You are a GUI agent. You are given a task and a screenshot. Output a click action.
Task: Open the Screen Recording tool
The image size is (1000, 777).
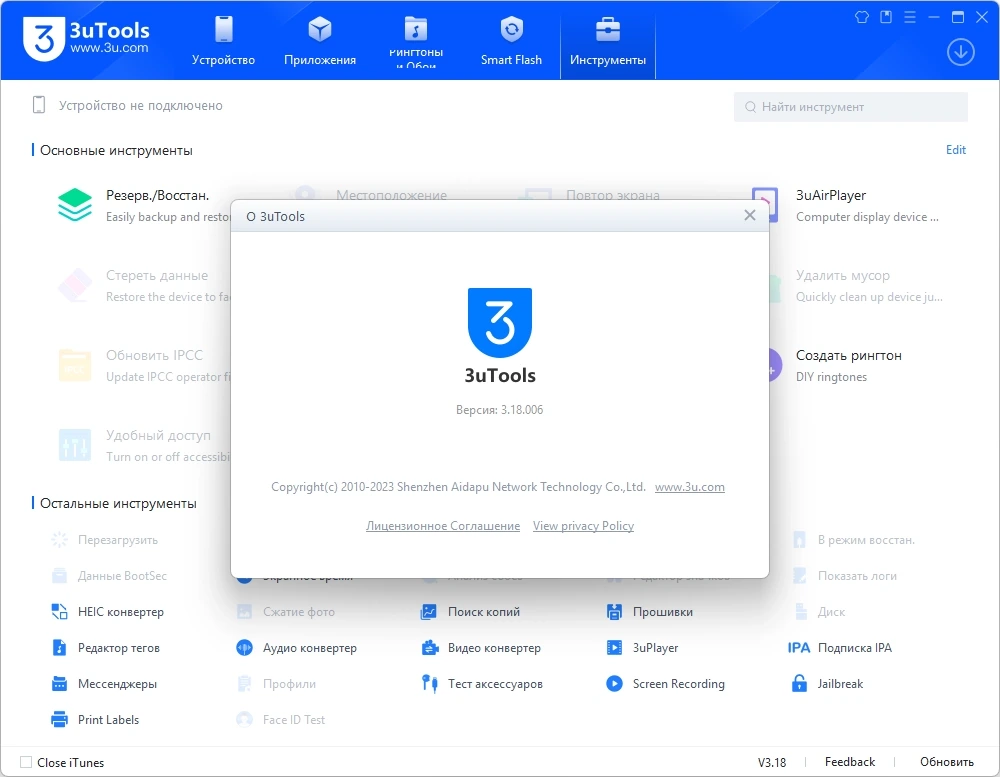pyautogui.click(x=665, y=684)
